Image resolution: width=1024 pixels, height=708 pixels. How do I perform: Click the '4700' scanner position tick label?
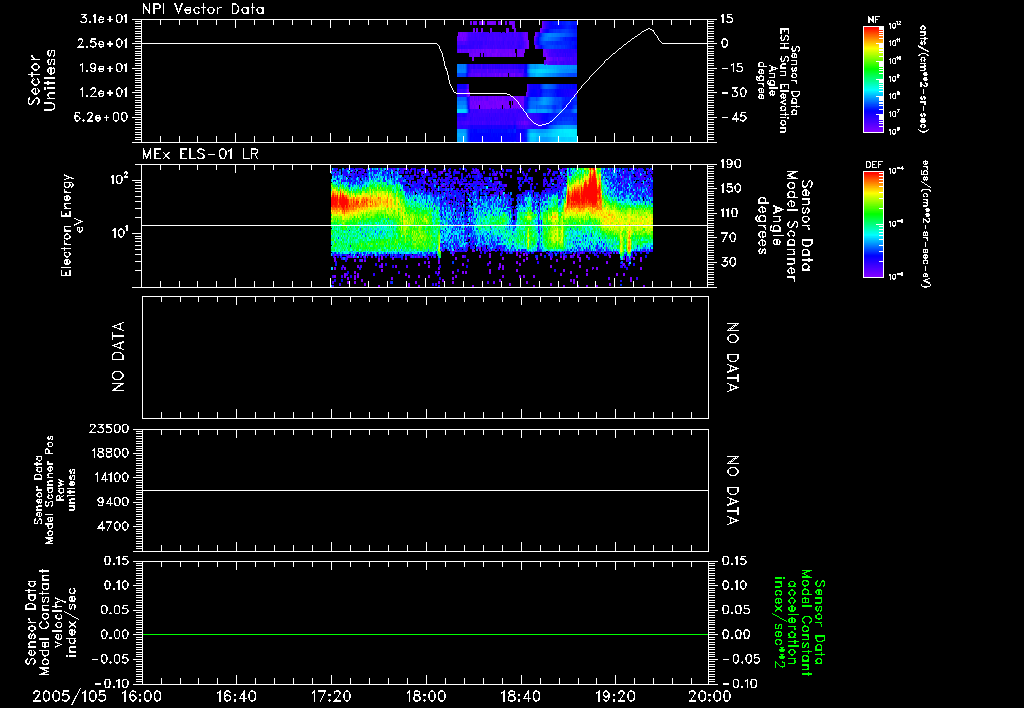[x=114, y=526]
